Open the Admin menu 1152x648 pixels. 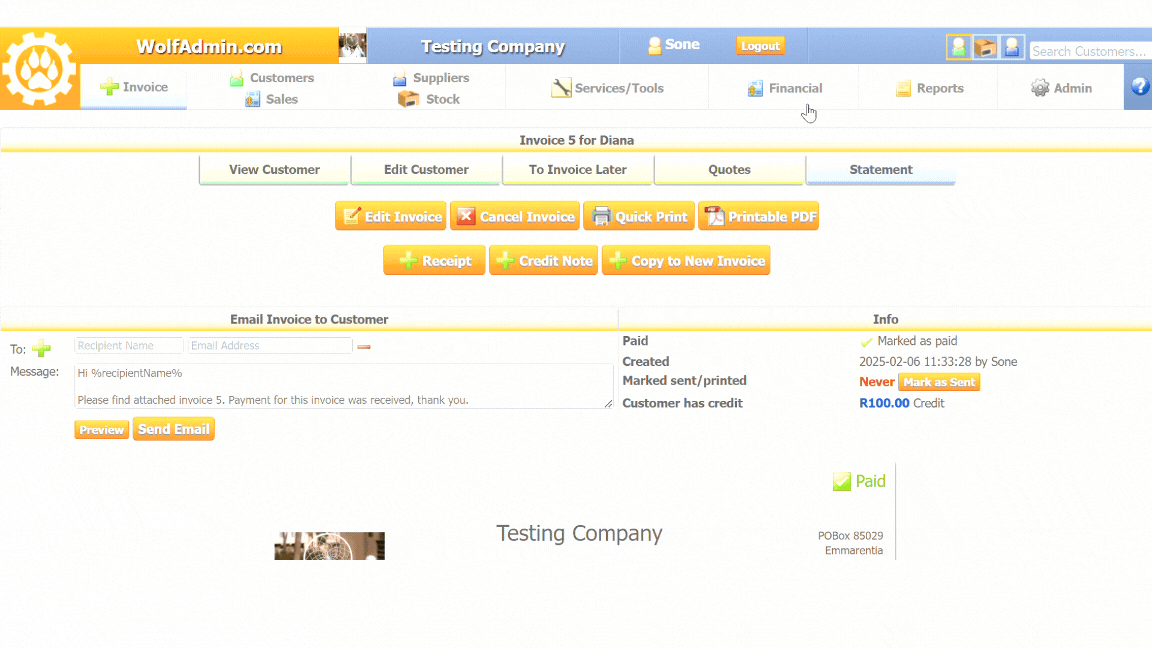[1061, 87]
